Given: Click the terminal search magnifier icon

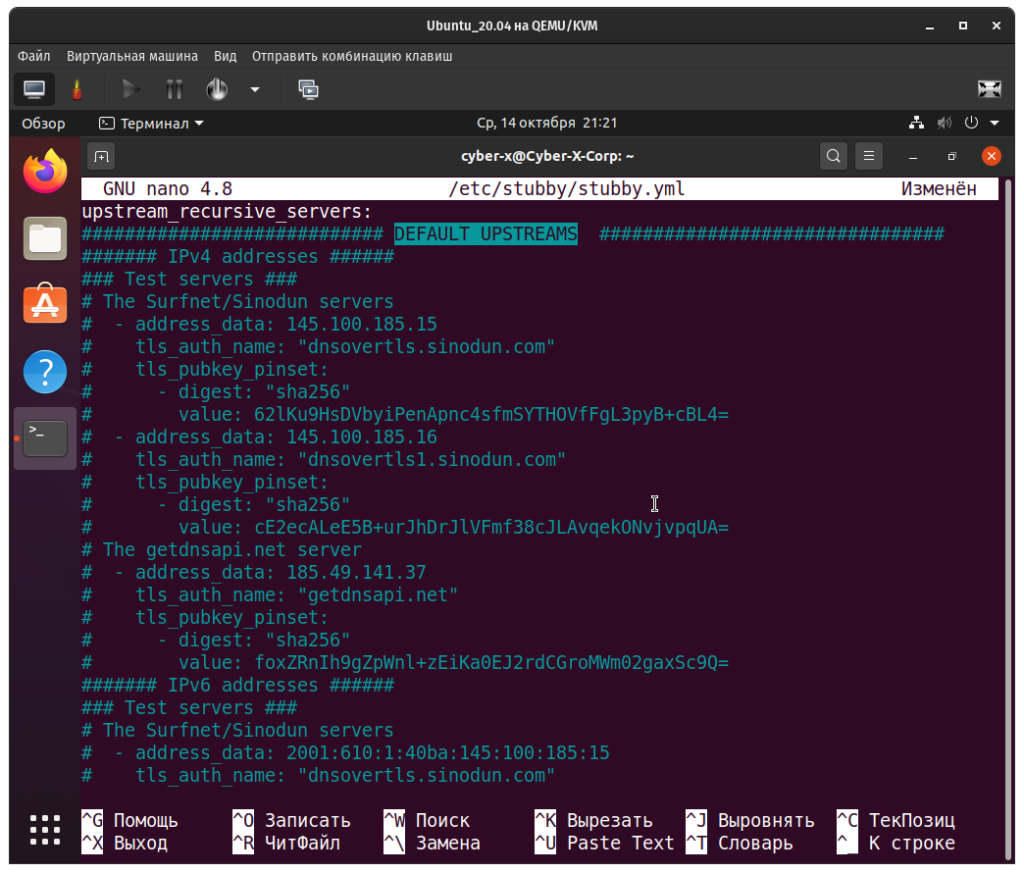Looking at the screenshot, I should tap(832, 156).
